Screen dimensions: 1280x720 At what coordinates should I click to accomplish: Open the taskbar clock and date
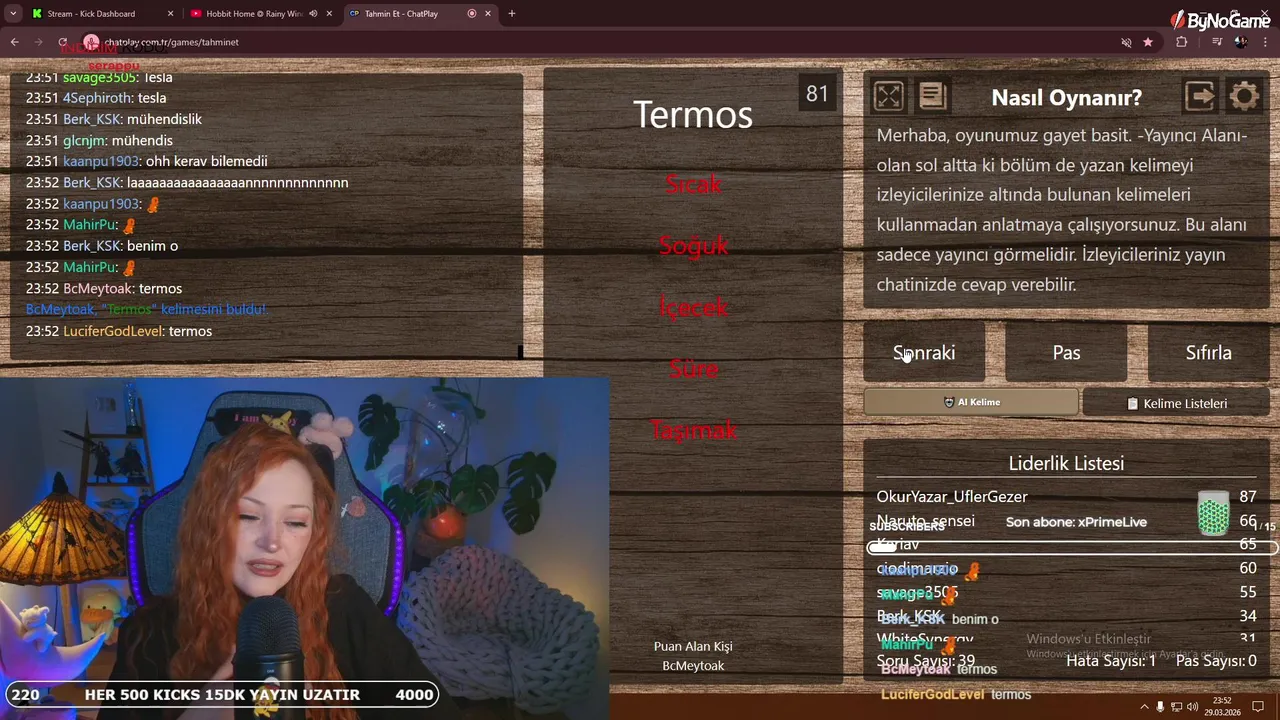(1222, 707)
